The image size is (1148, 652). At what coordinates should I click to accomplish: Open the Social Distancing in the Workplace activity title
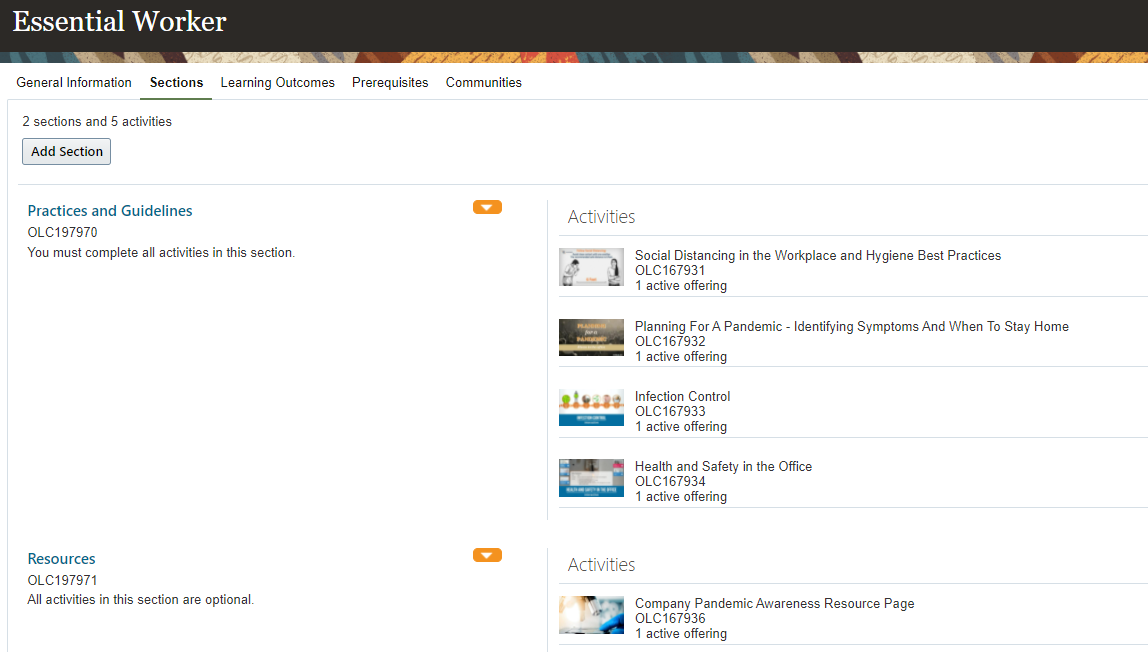(x=818, y=255)
